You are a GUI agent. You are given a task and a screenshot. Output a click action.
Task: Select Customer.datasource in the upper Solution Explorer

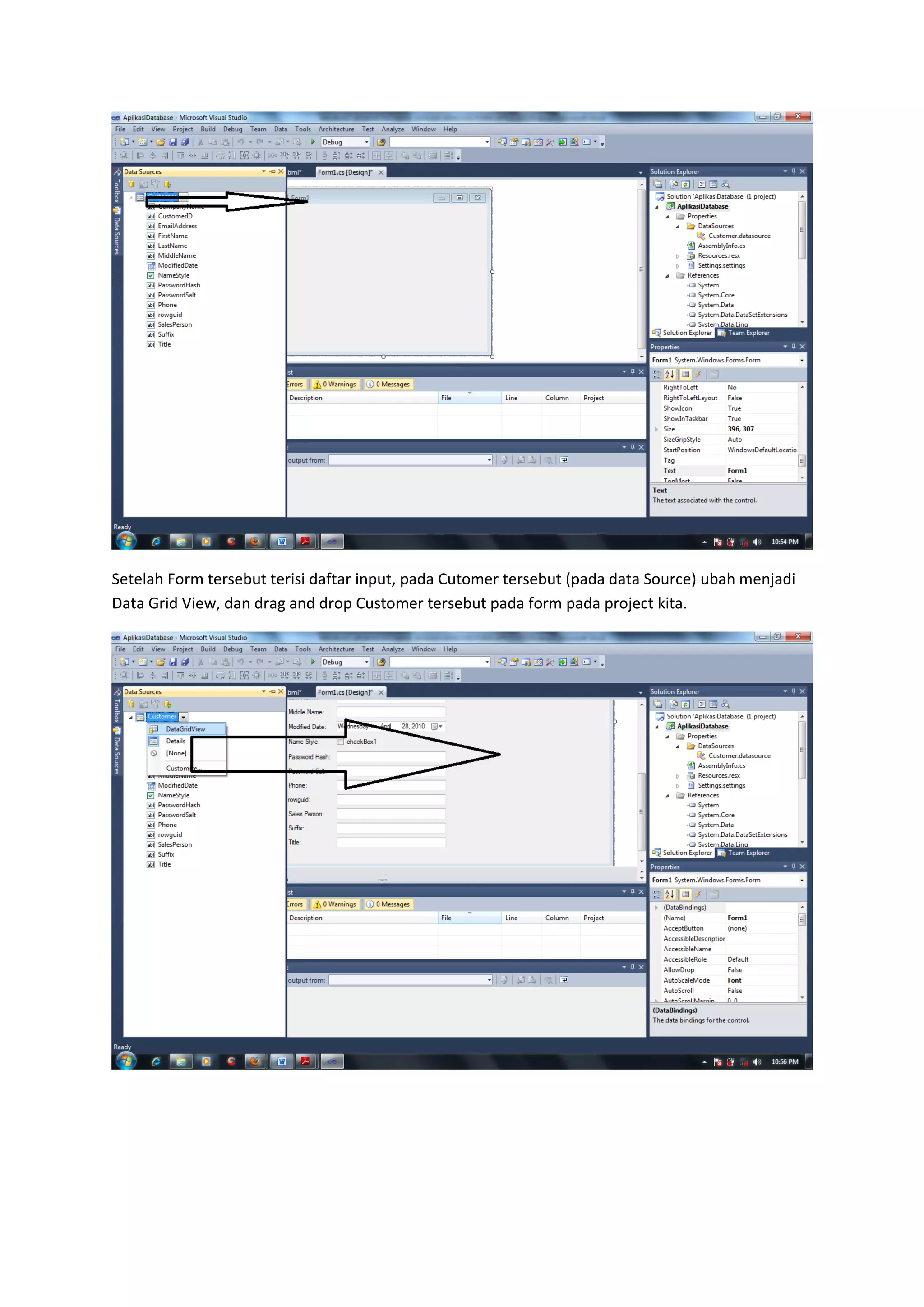coord(739,236)
